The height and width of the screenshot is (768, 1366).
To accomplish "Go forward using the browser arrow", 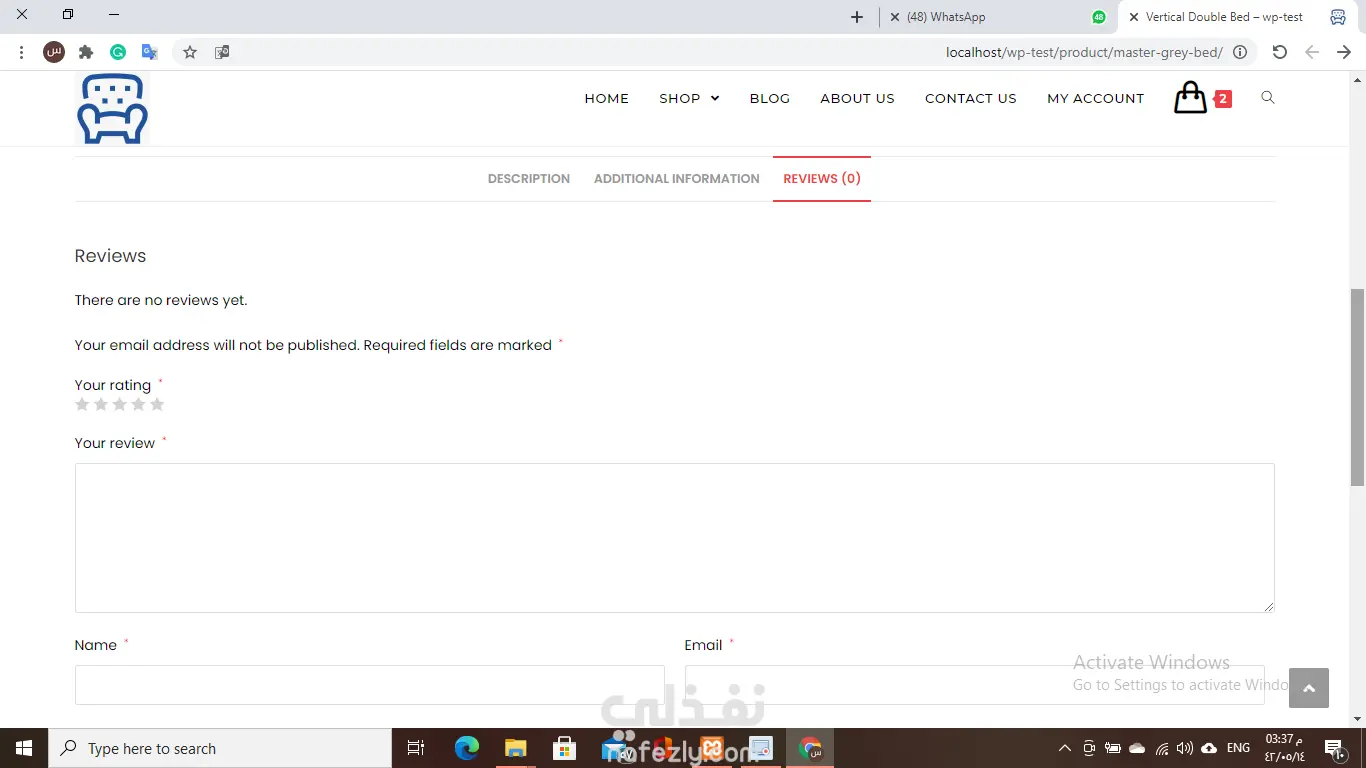I will 1344,52.
